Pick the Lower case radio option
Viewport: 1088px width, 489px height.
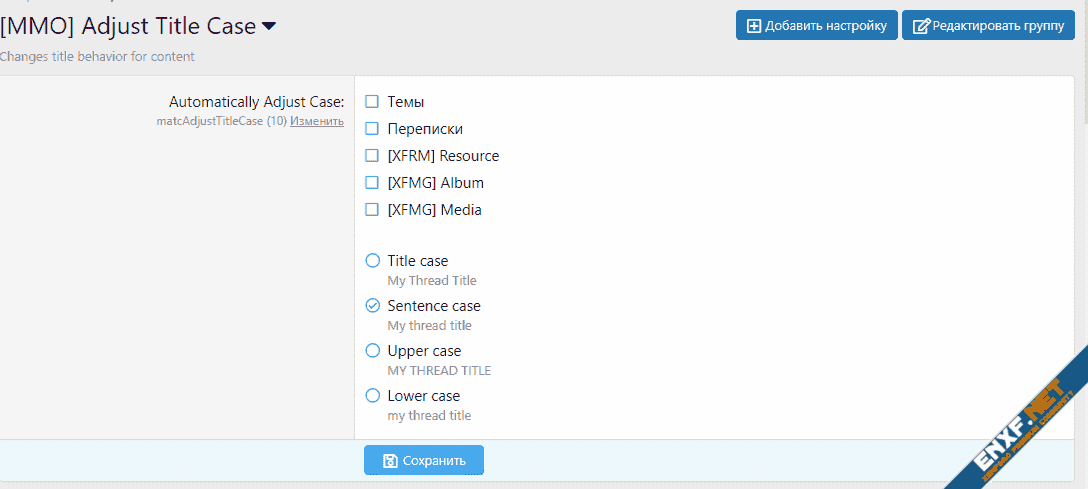(373, 396)
